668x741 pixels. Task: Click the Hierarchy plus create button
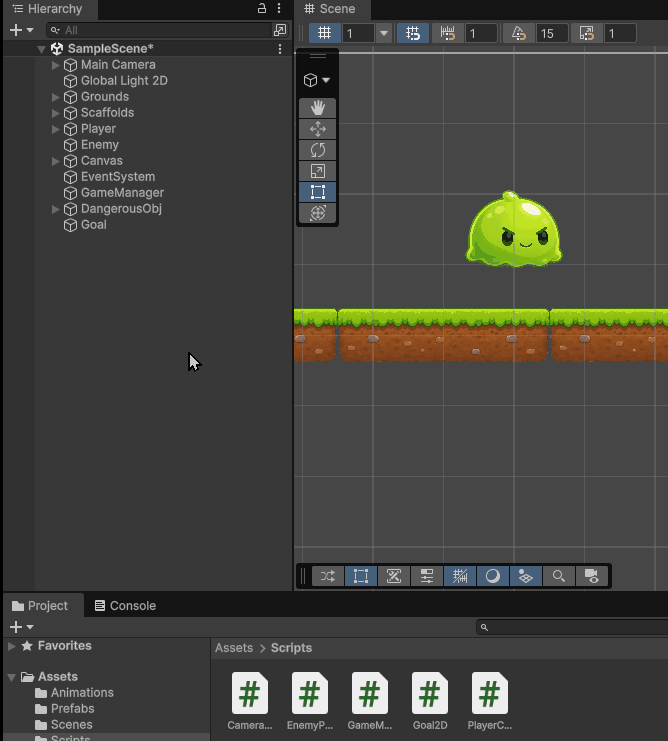[x=21, y=30]
